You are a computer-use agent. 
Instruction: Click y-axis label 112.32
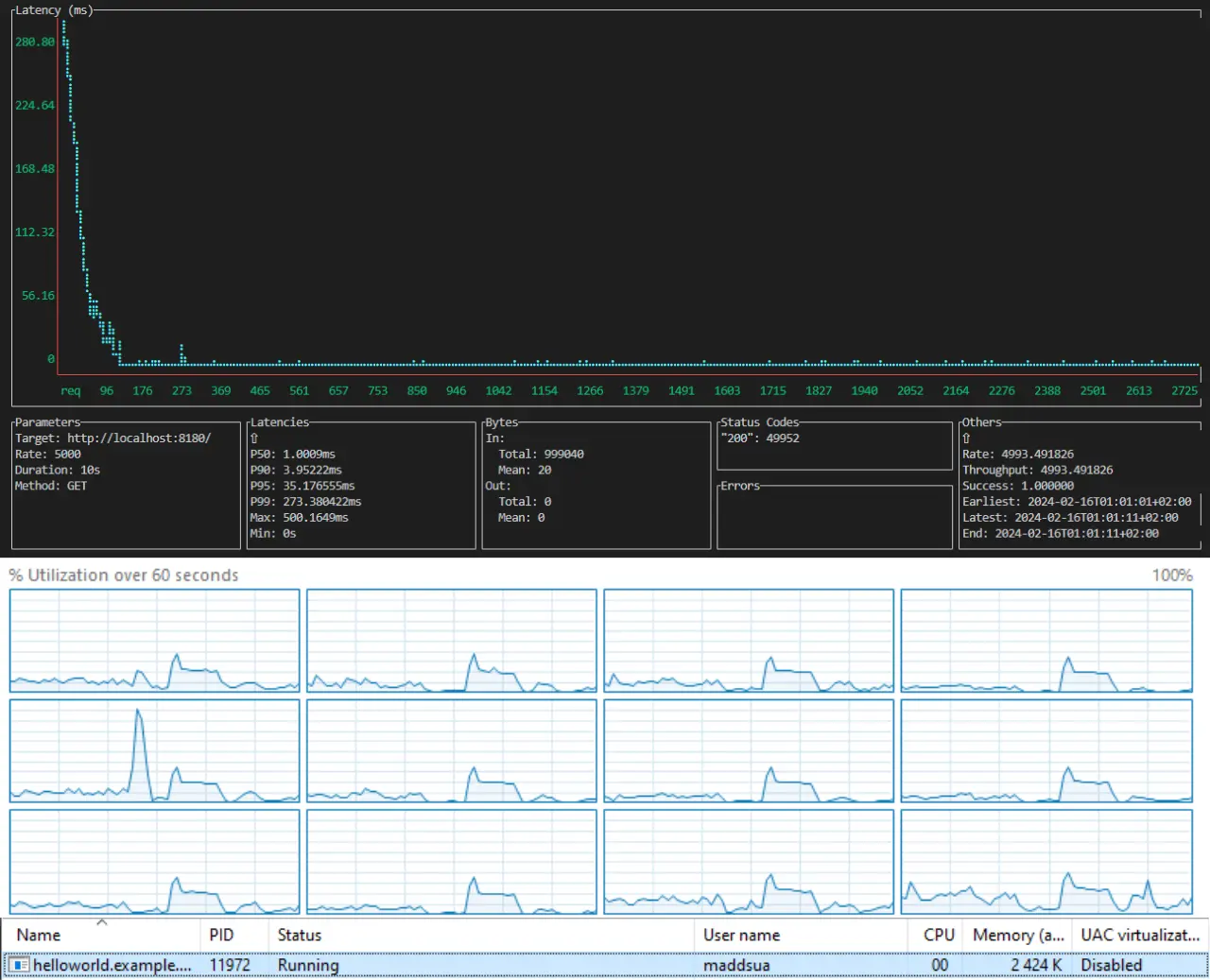point(35,232)
